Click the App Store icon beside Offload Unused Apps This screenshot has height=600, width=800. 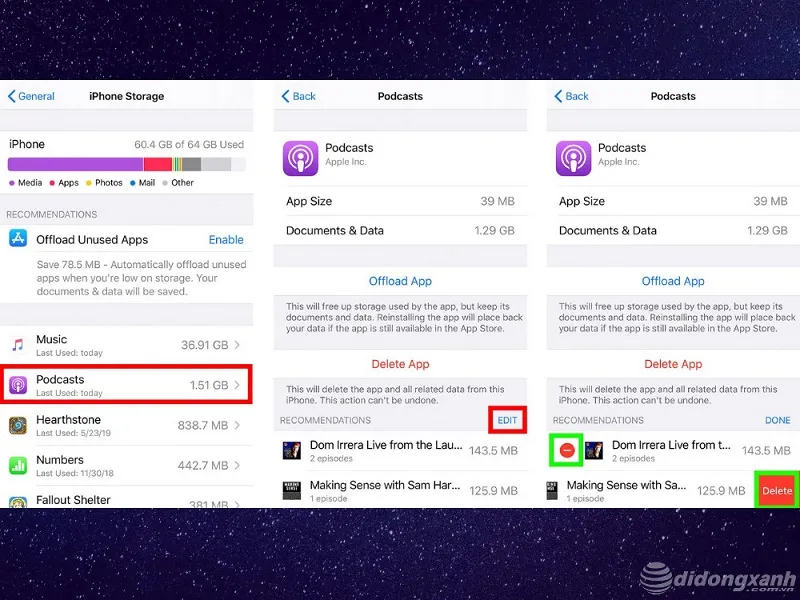18,238
